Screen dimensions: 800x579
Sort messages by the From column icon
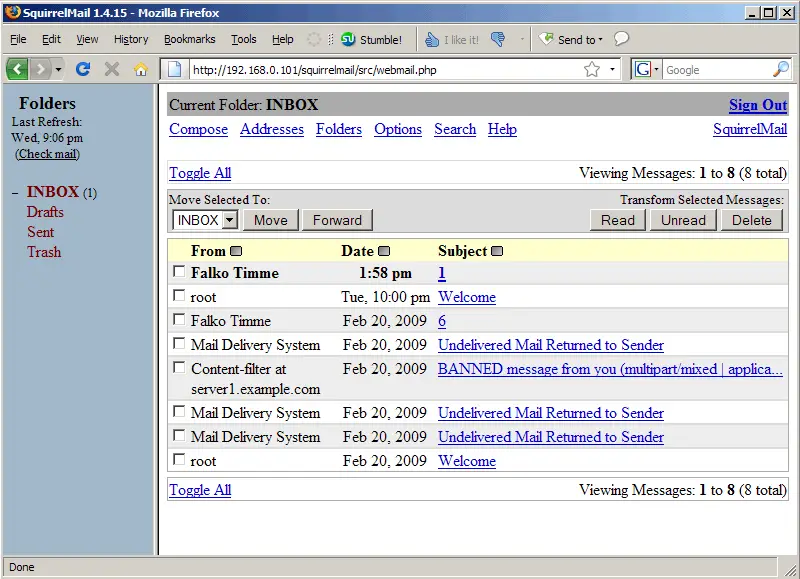[x=236, y=251]
